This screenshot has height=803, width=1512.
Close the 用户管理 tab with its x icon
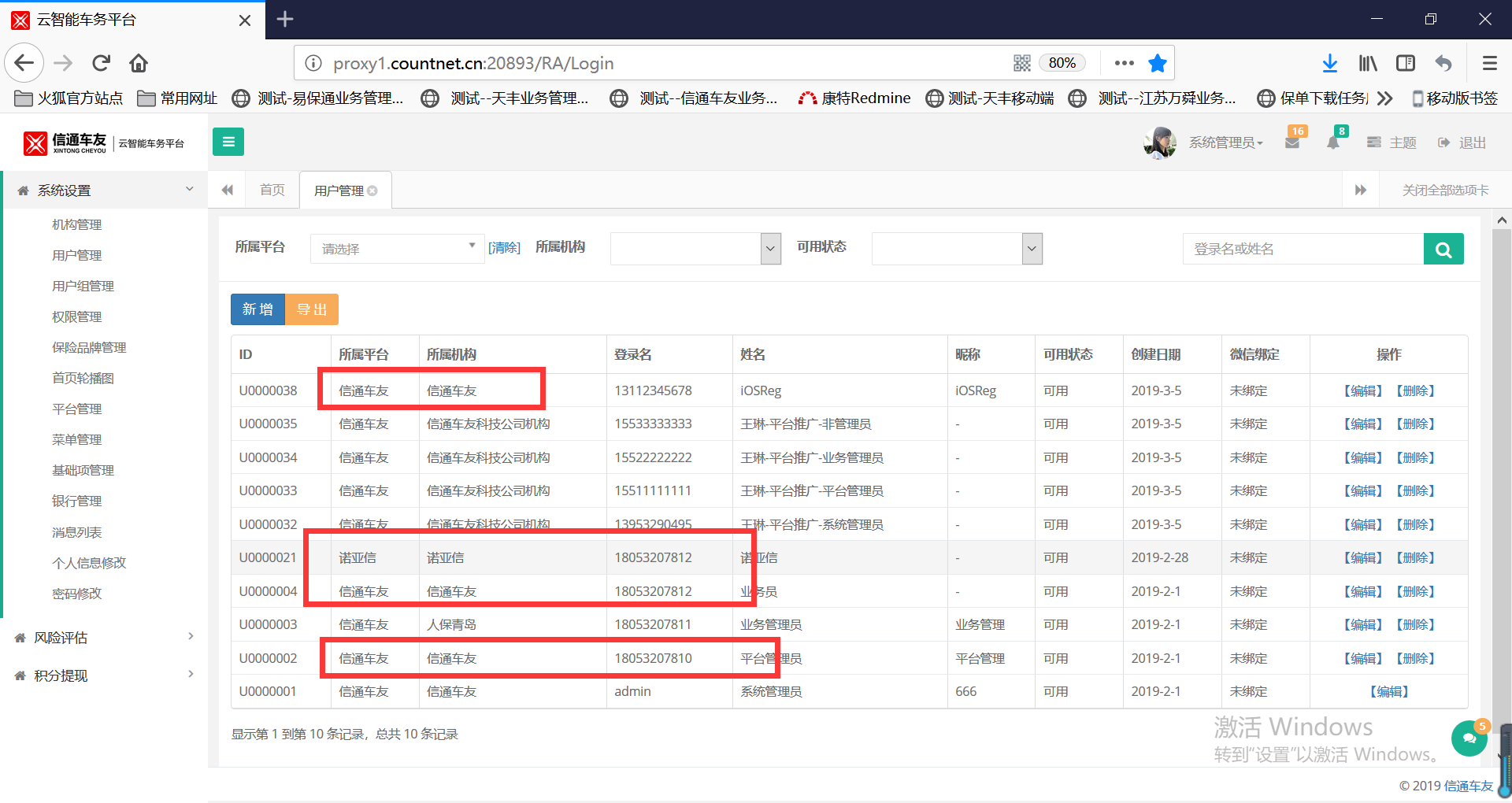[372, 191]
